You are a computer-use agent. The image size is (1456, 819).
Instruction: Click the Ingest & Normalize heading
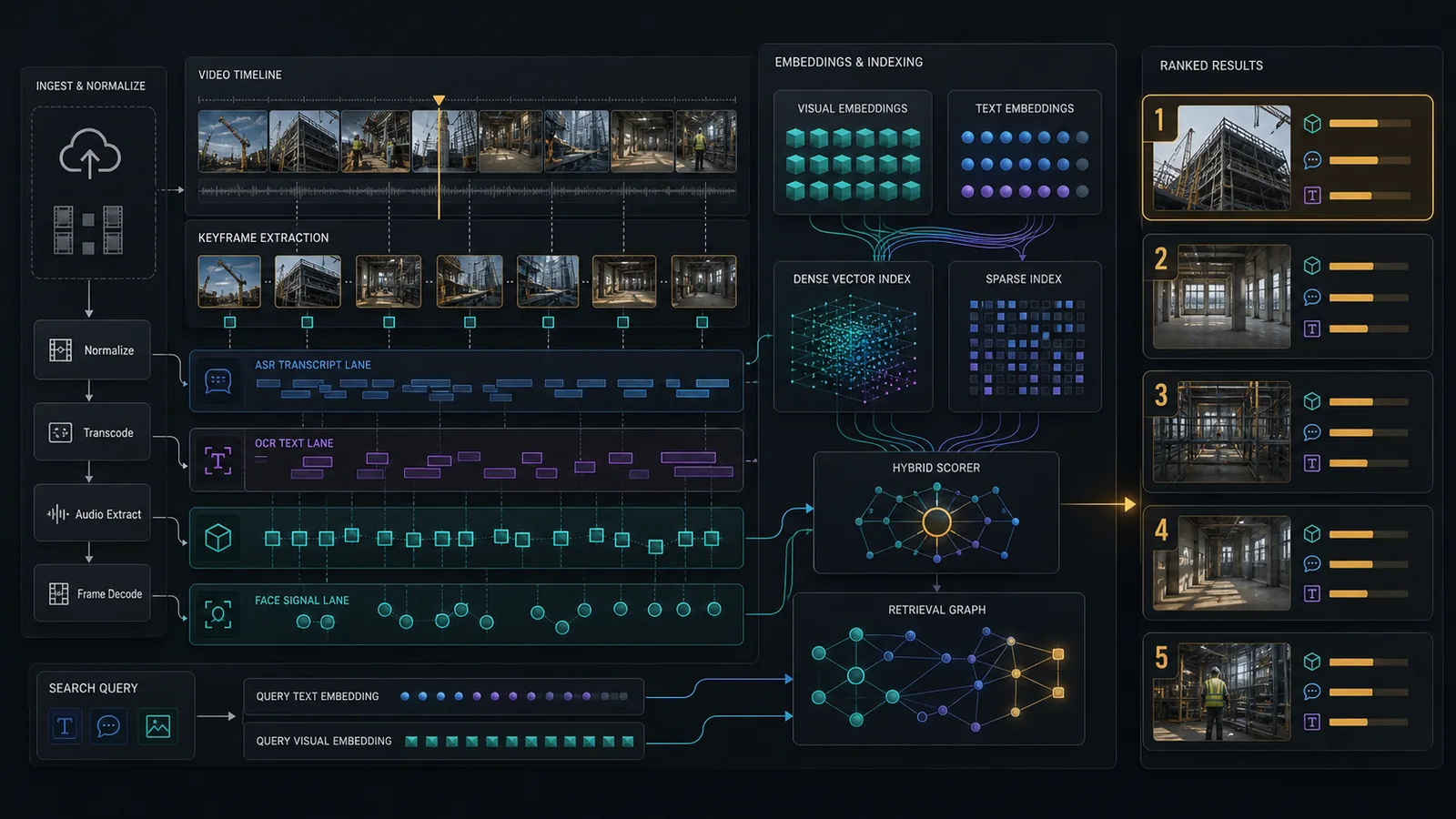click(91, 86)
